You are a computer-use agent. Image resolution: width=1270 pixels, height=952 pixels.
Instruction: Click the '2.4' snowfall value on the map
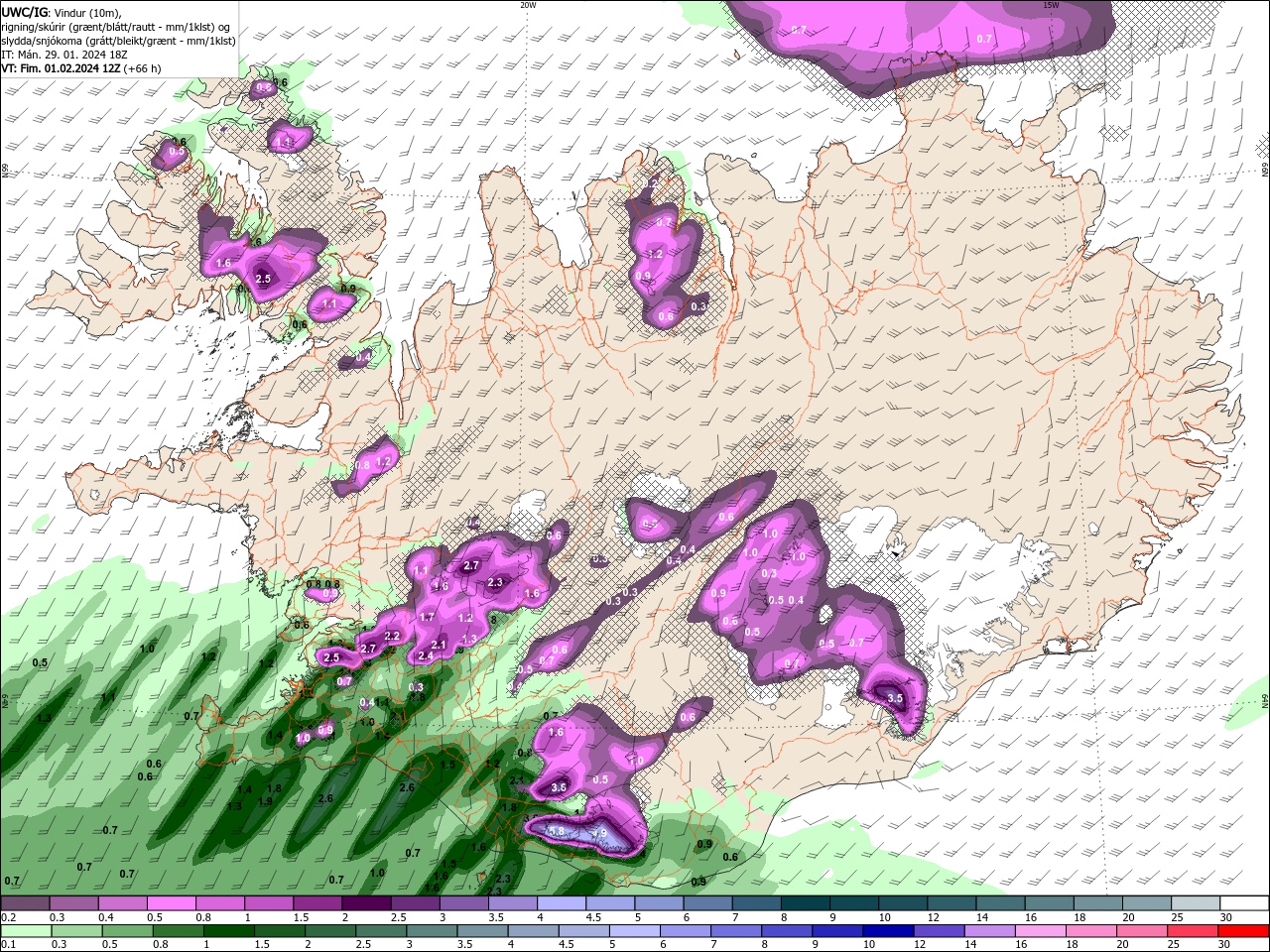pyautogui.click(x=426, y=656)
